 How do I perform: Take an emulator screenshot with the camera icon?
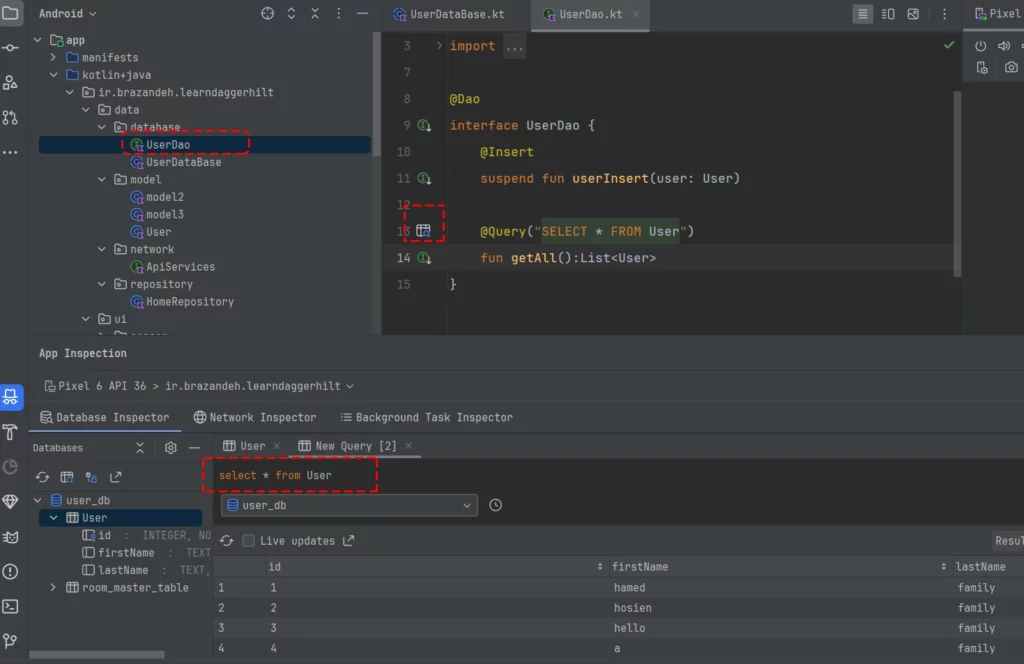pos(1011,68)
